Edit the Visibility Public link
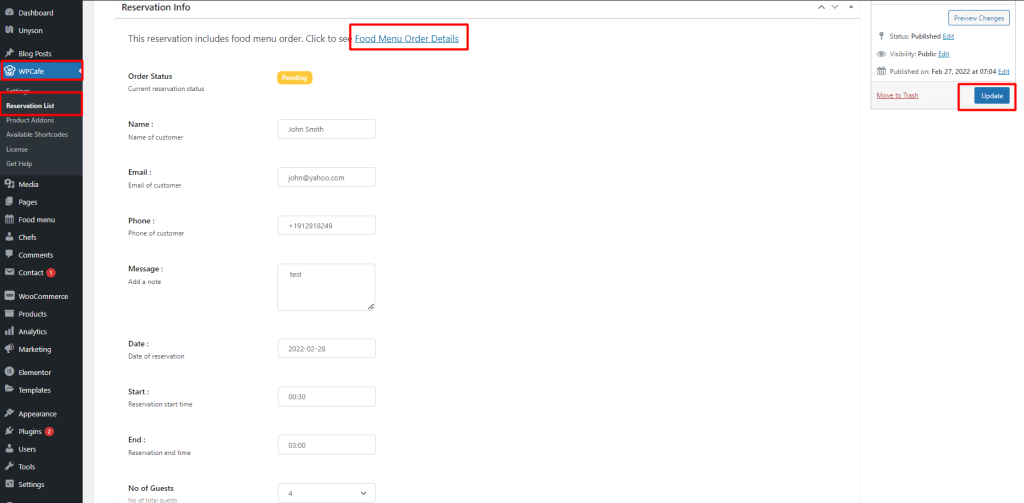This screenshot has width=1024, height=503. click(x=944, y=54)
